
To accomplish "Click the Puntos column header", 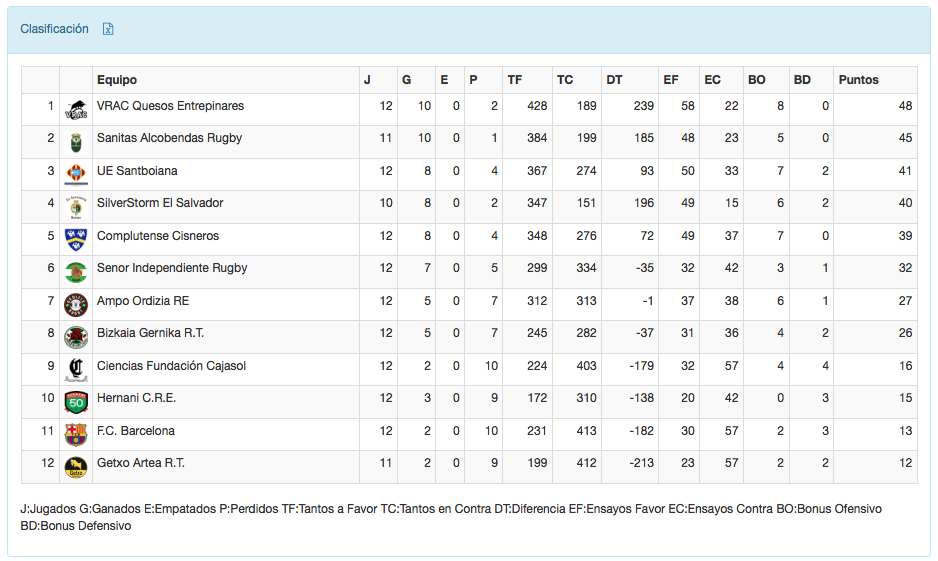I will (858, 80).
